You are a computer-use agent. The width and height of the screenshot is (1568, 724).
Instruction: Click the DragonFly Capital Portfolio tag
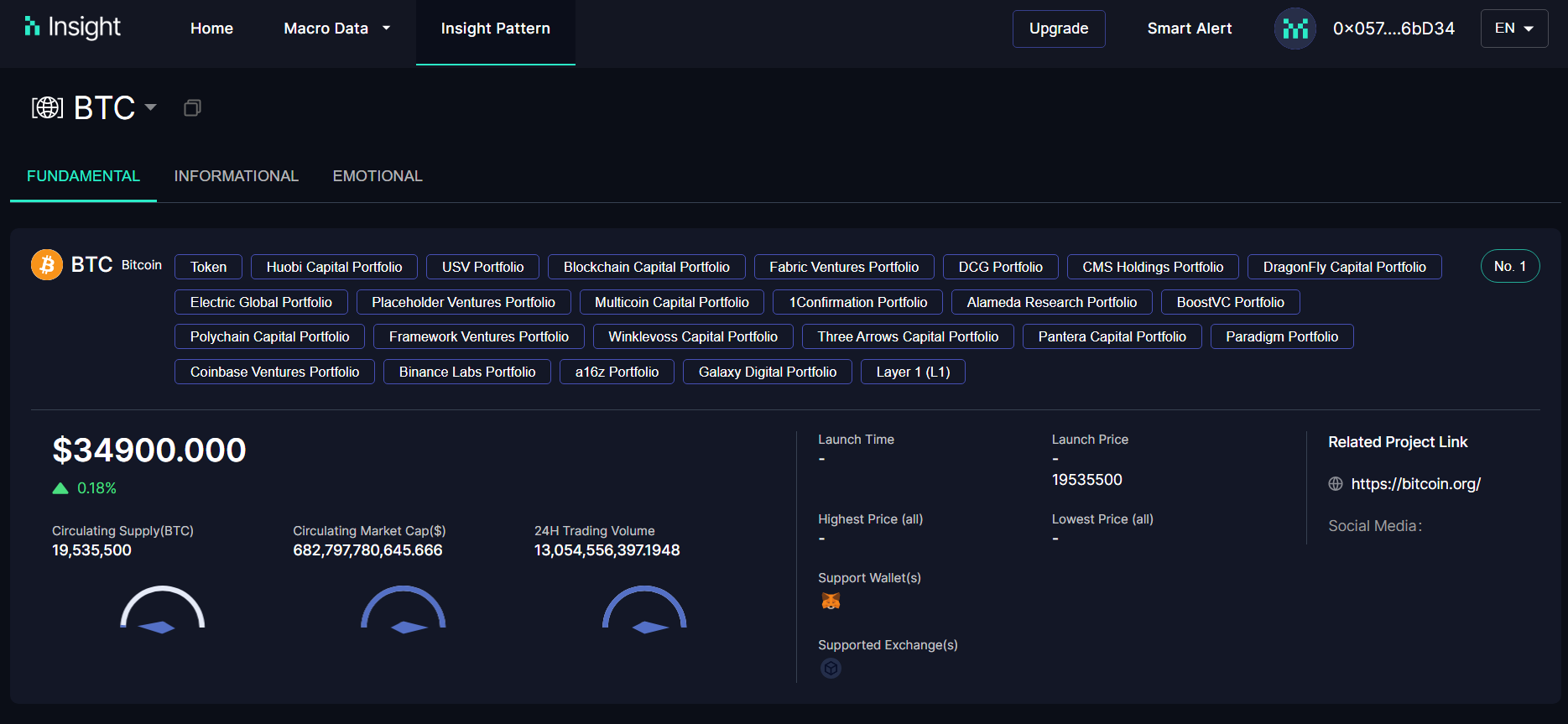point(1345,267)
